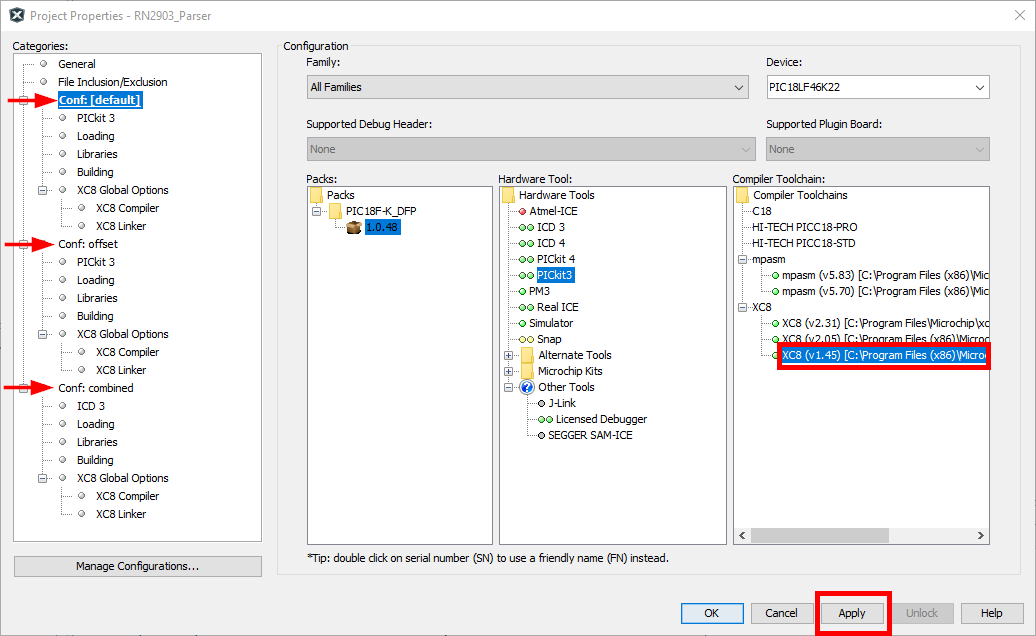The width and height of the screenshot is (1036, 636).
Task: Select XC8 (v2.31) compiler toolchain
Action: pos(885,324)
